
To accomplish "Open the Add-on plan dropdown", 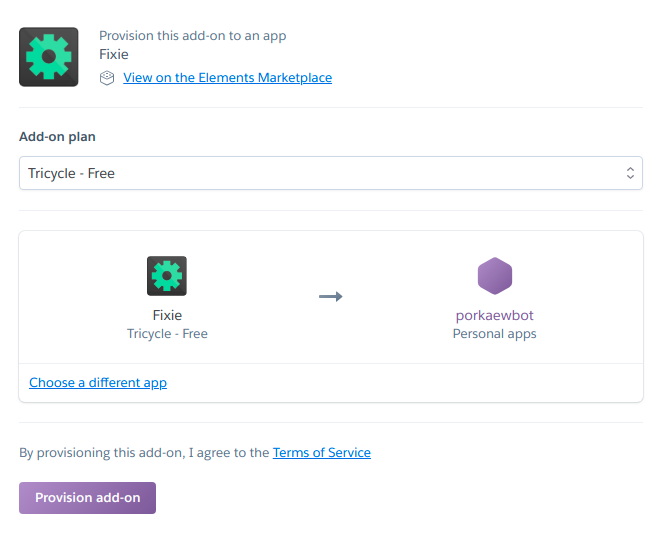I will 331,173.
